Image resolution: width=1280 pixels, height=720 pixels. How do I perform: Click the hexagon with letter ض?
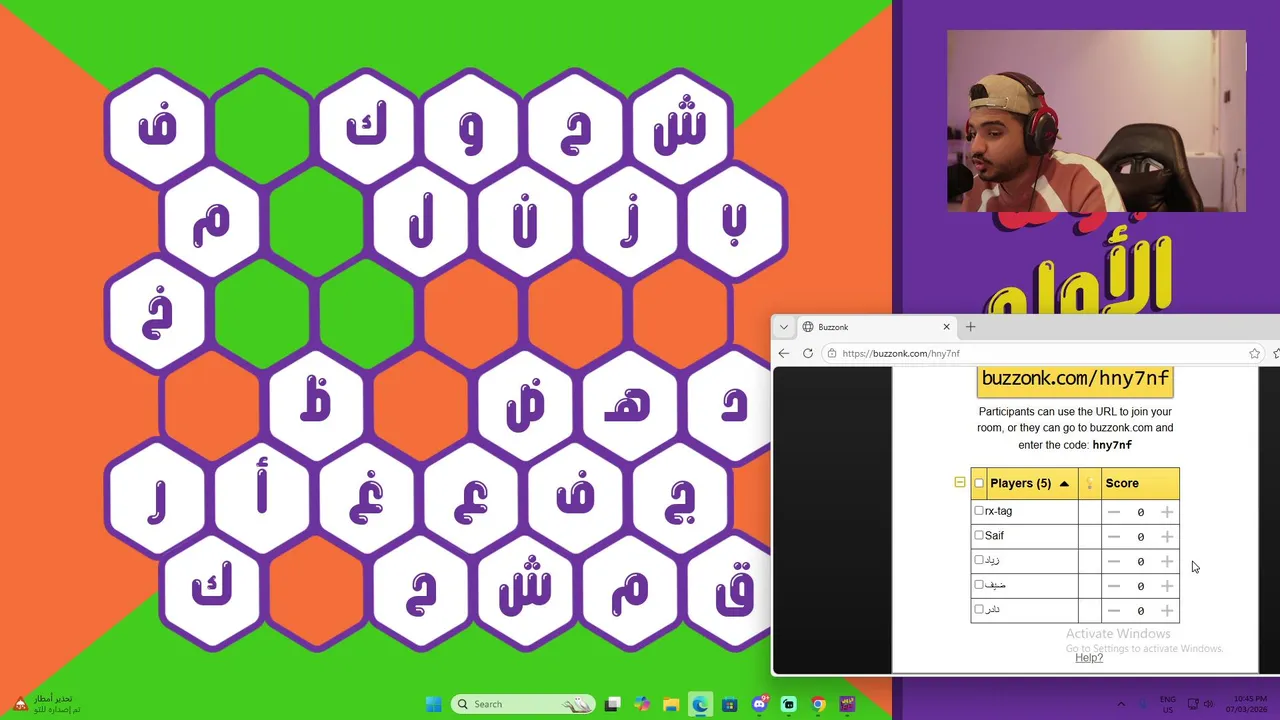526,408
